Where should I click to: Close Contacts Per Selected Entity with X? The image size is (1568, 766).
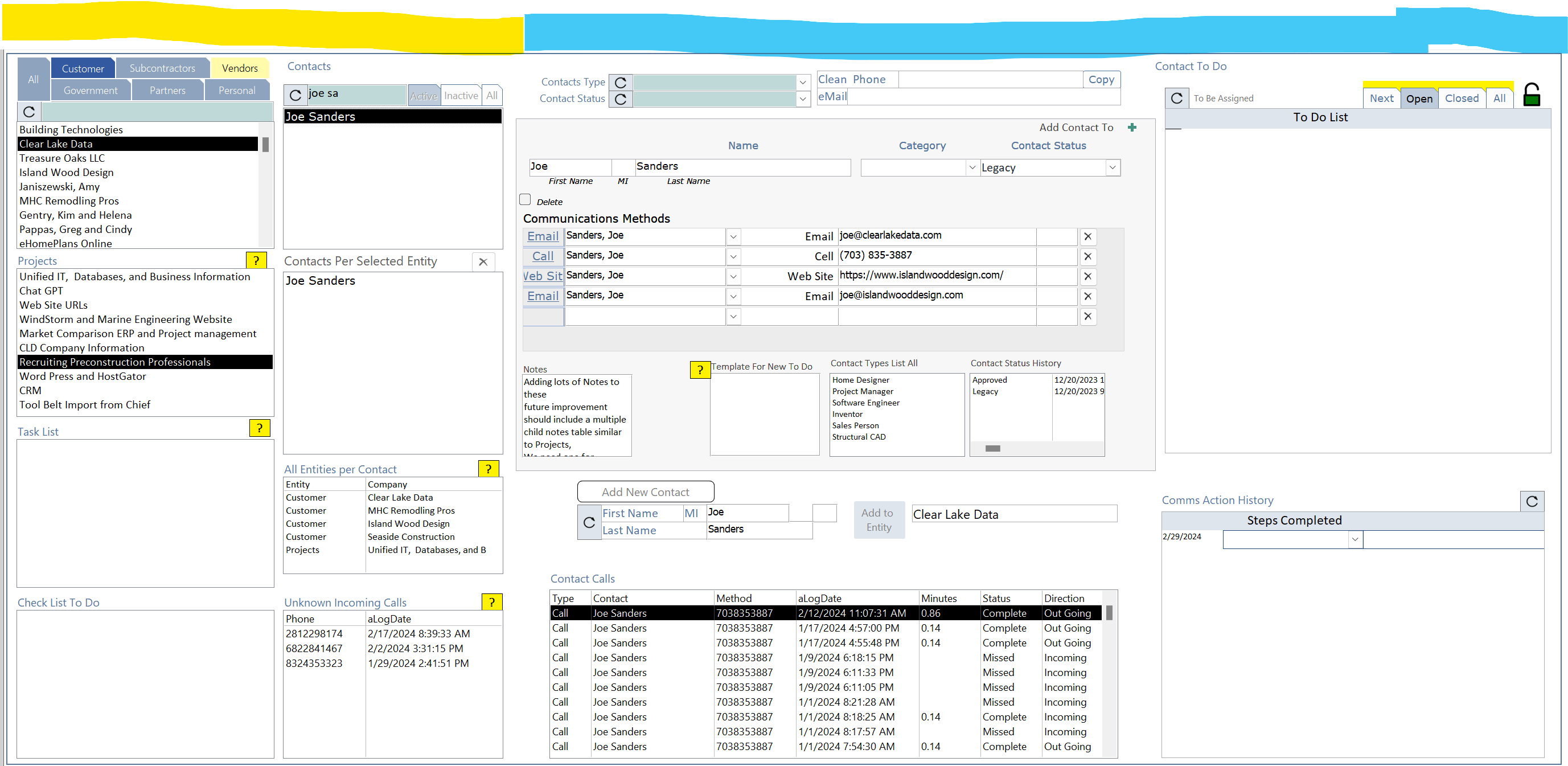[x=483, y=262]
